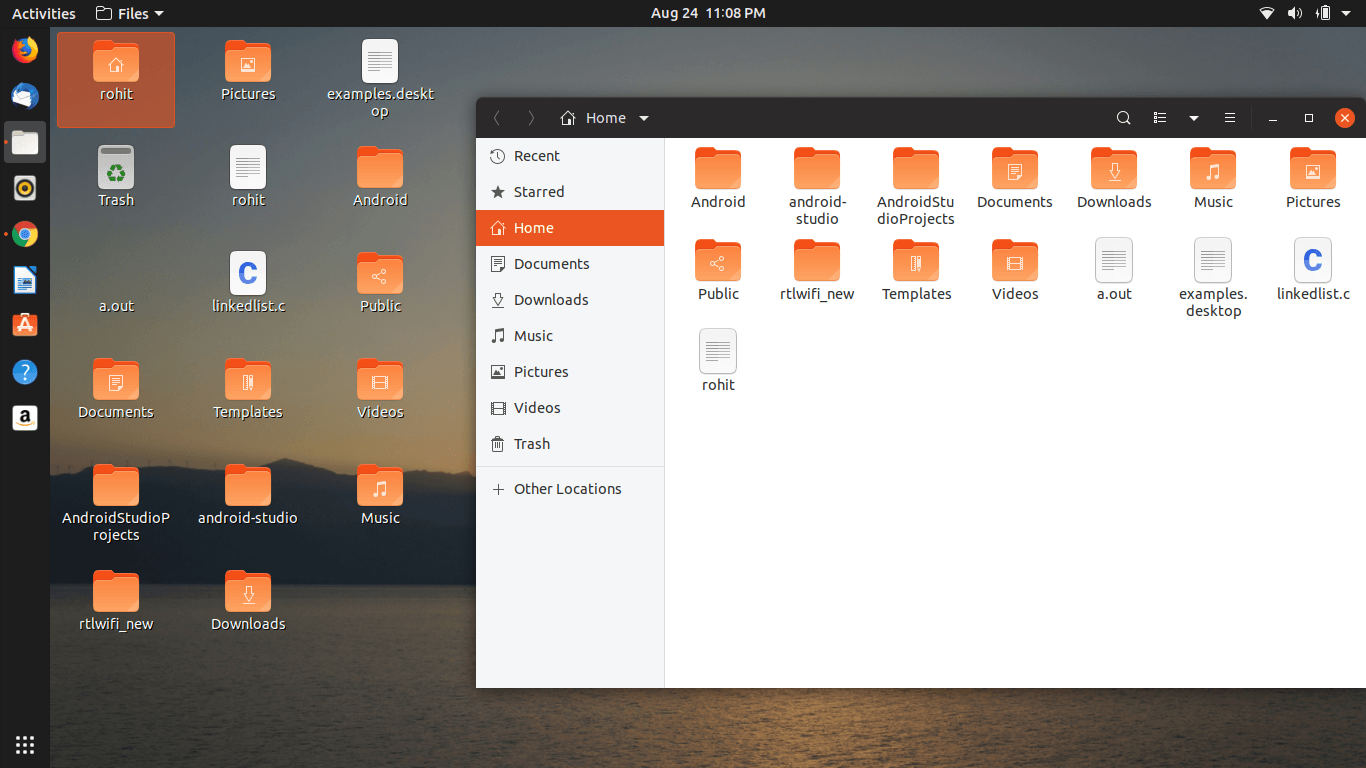Toggle list view in the Files header
This screenshot has width=1366, height=768.
[1160, 118]
